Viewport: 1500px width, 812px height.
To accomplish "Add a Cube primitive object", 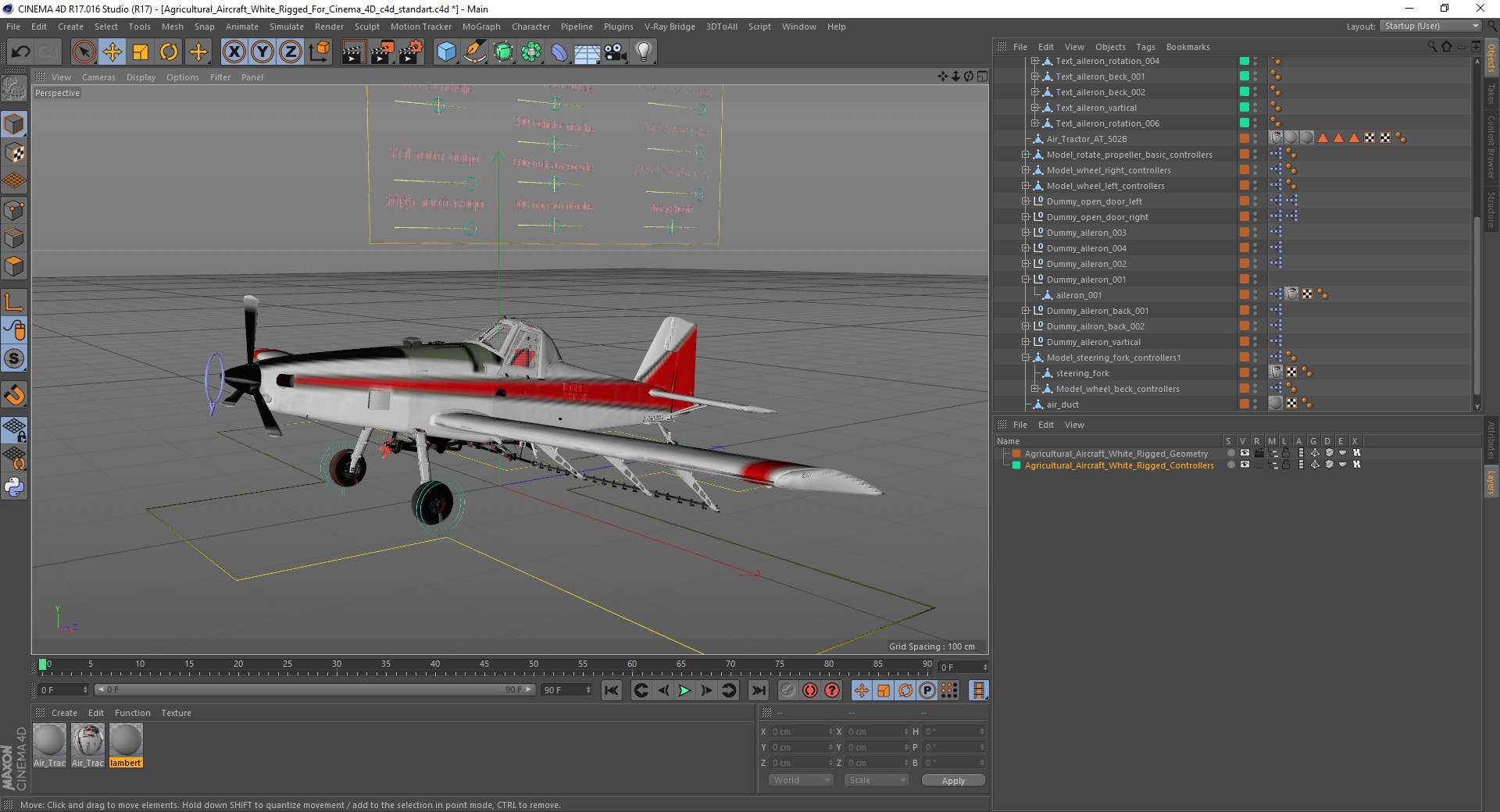I will click(446, 52).
